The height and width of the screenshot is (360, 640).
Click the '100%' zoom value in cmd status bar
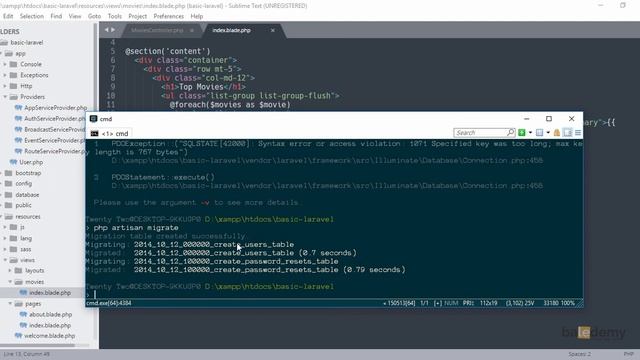point(568,303)
